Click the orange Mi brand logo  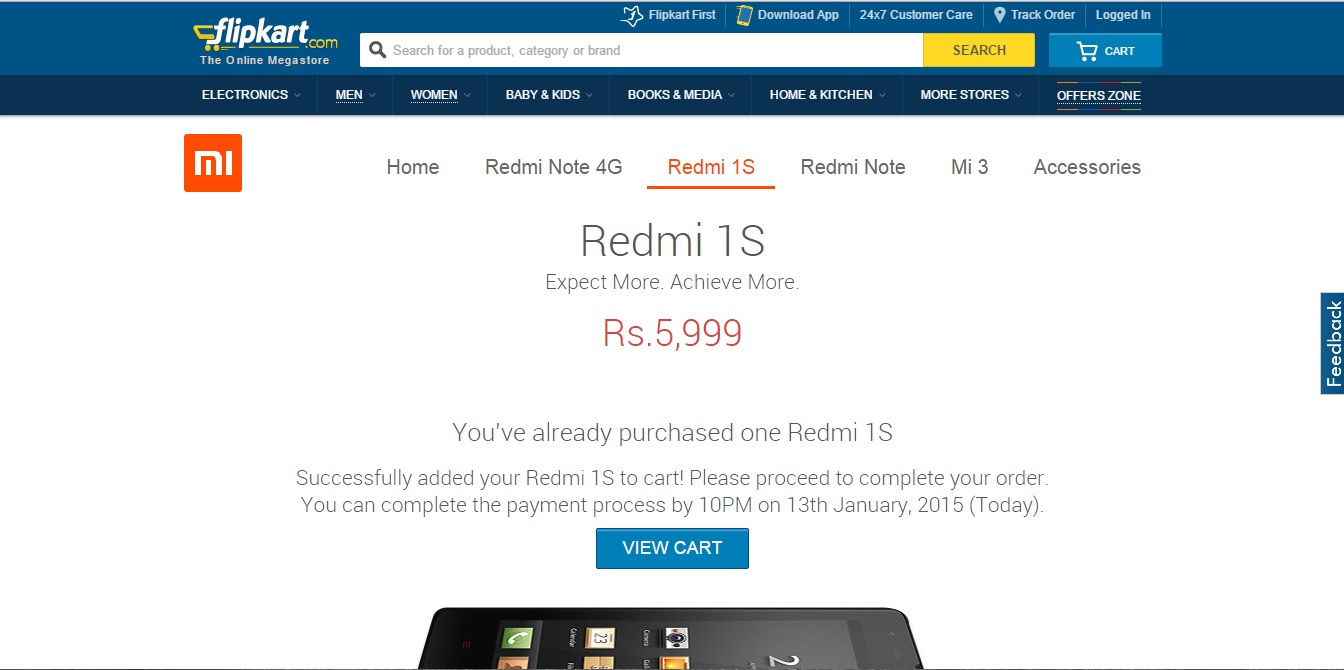[x=213, y=163]
